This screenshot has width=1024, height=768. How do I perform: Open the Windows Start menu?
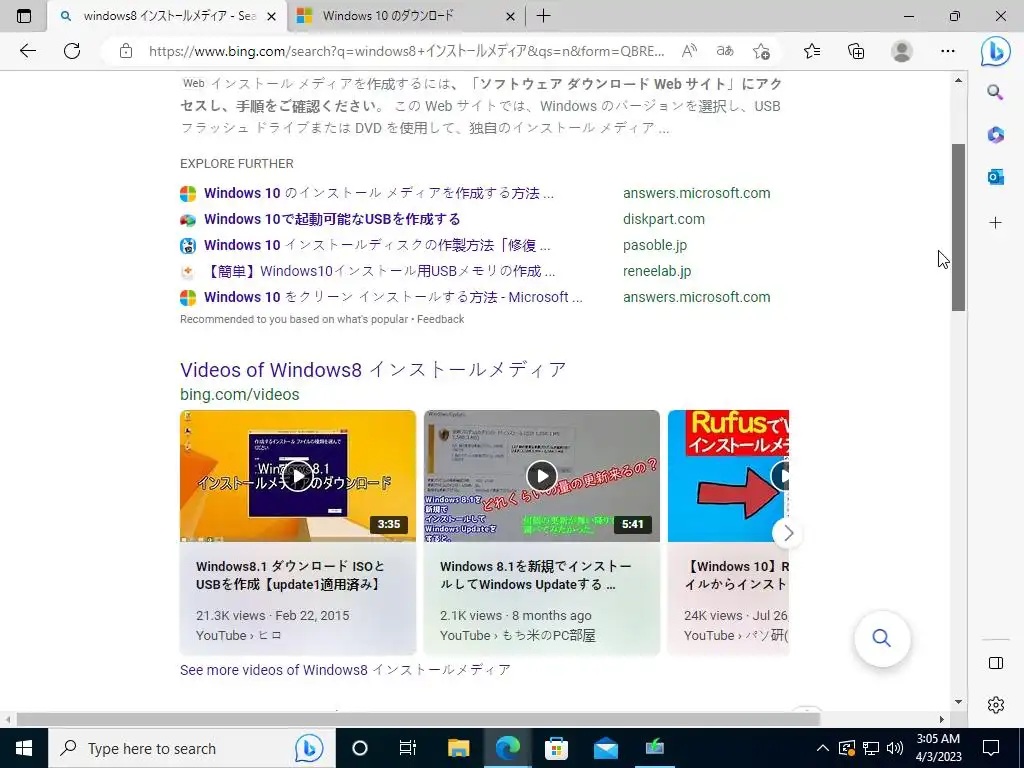pos(24,748)
